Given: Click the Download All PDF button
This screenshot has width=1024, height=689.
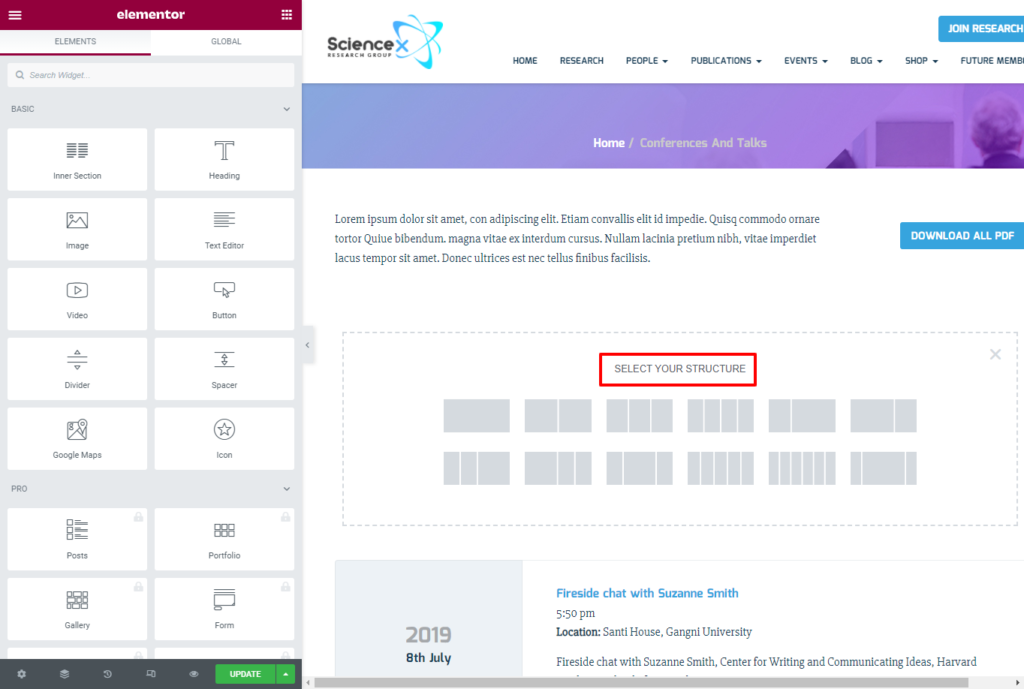Looking at the screenshot, I should click(x=962, y=236).
